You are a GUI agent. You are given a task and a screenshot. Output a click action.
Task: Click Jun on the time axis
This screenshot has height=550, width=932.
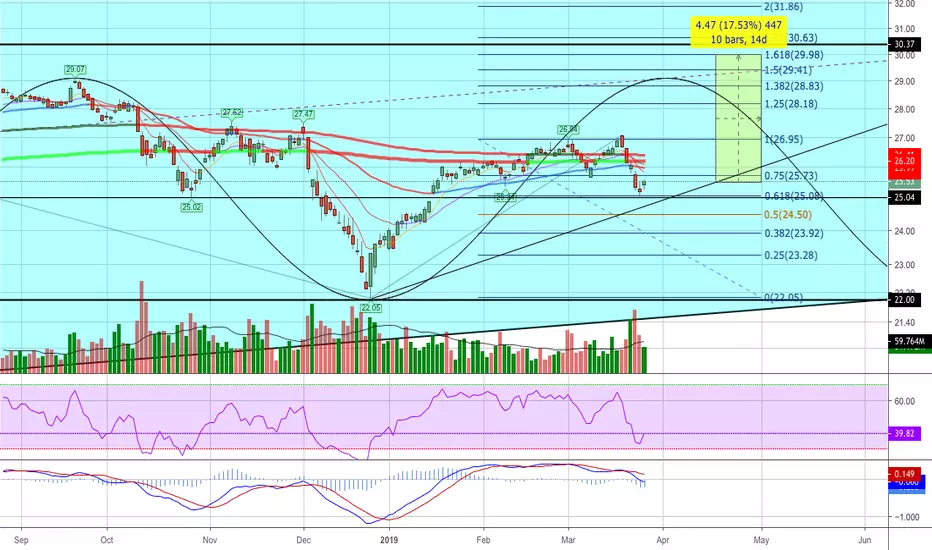[x=865, y=540]
